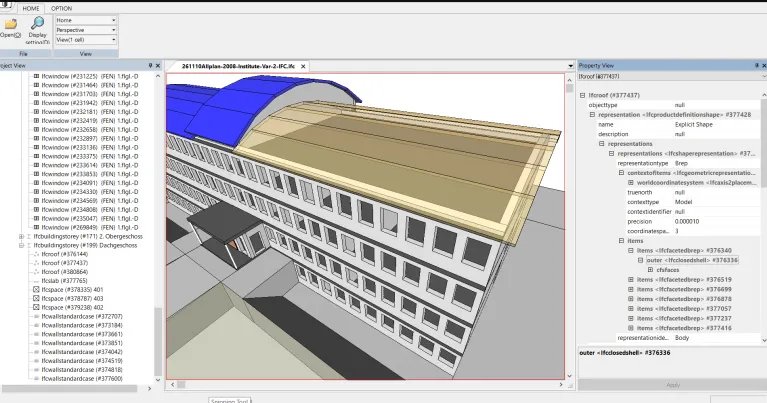
Task: Select Ifcwindow (#233614) tree row
Action: click(90, 165)
